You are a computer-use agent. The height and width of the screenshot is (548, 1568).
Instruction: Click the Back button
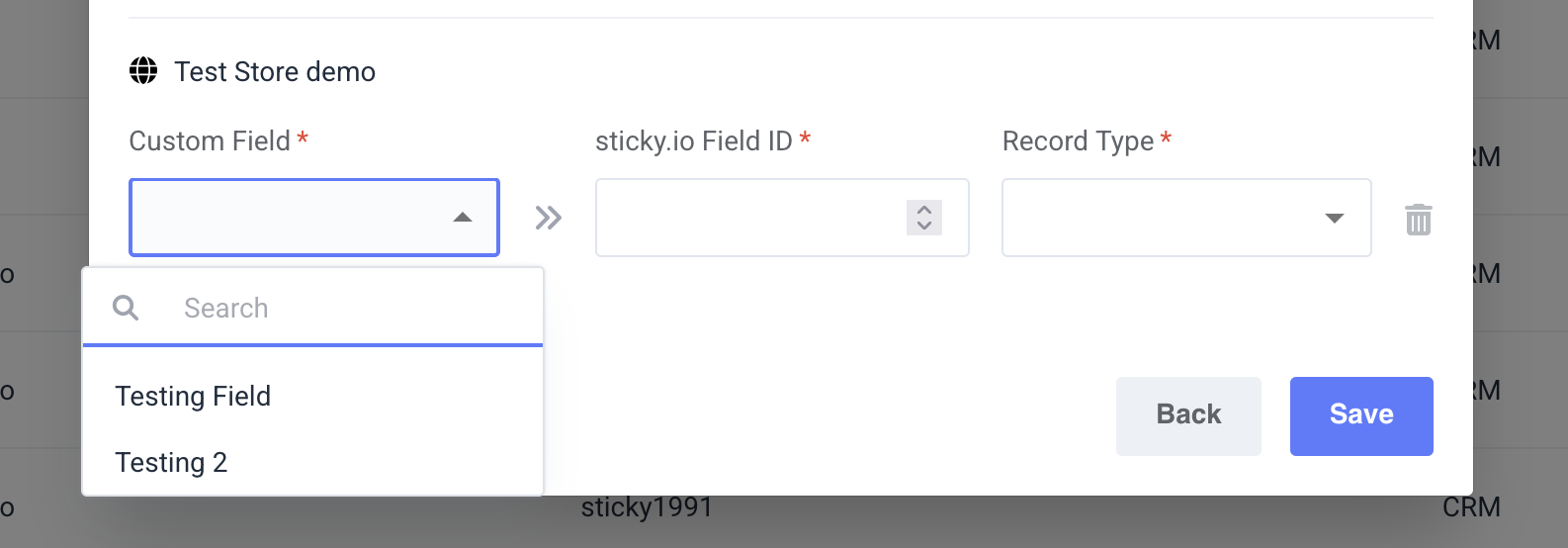coord(1188,416)
